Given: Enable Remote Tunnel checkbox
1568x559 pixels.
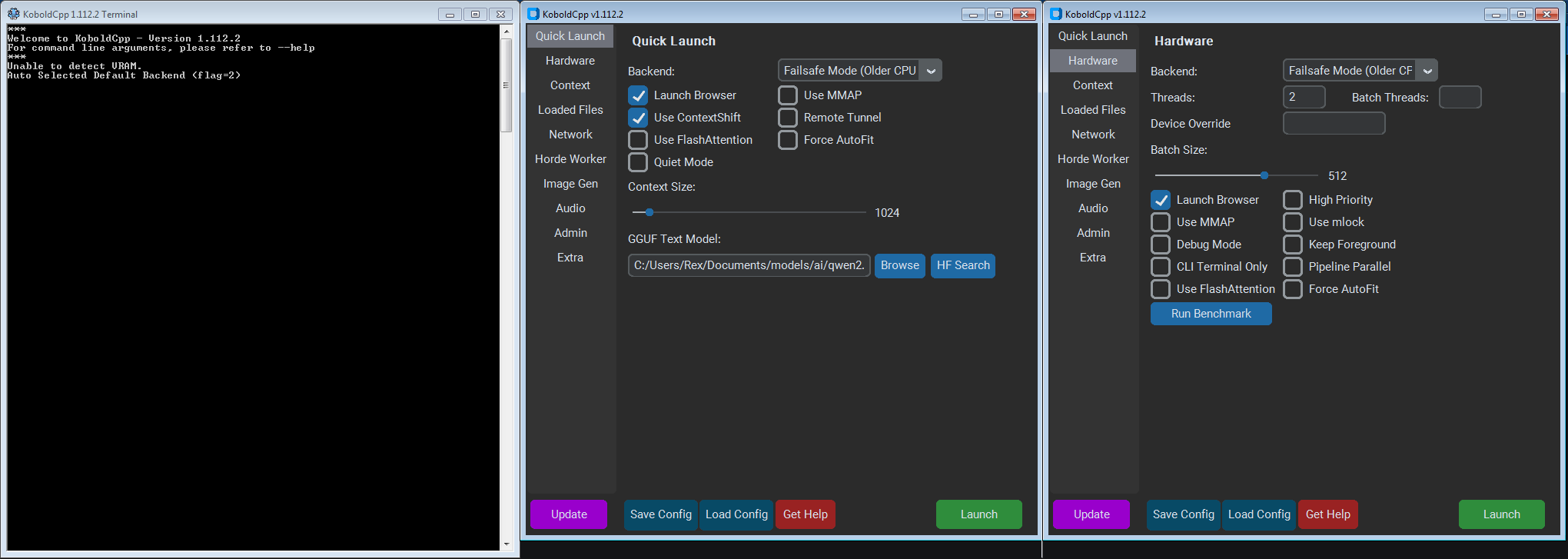Looking at the screenshot, I should [x=788, y=118].
